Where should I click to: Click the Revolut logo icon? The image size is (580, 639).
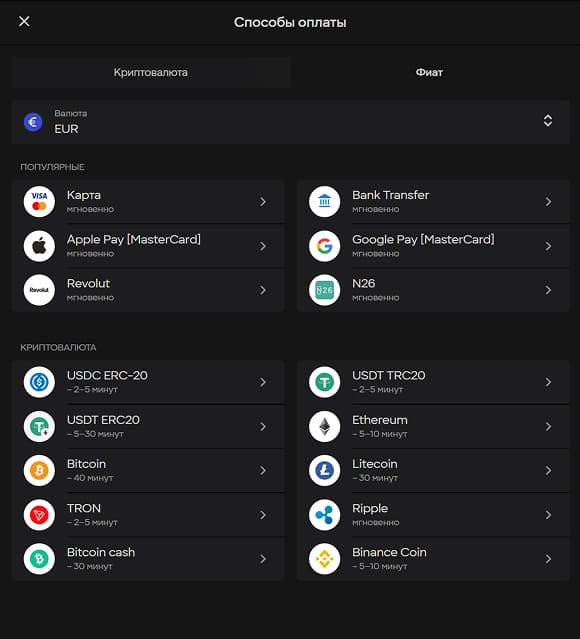point(39,290)
